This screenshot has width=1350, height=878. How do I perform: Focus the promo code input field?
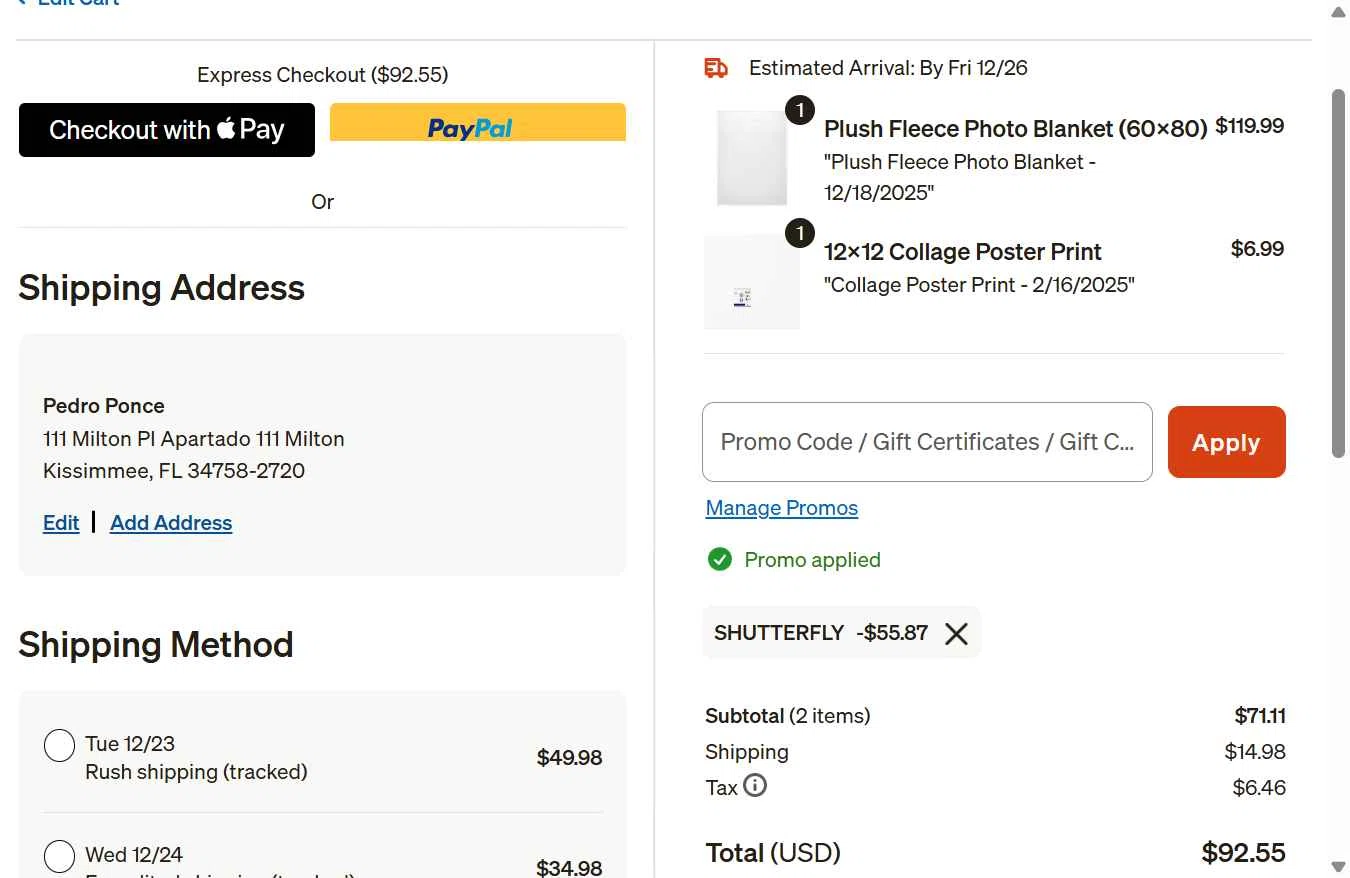(927, 442)
